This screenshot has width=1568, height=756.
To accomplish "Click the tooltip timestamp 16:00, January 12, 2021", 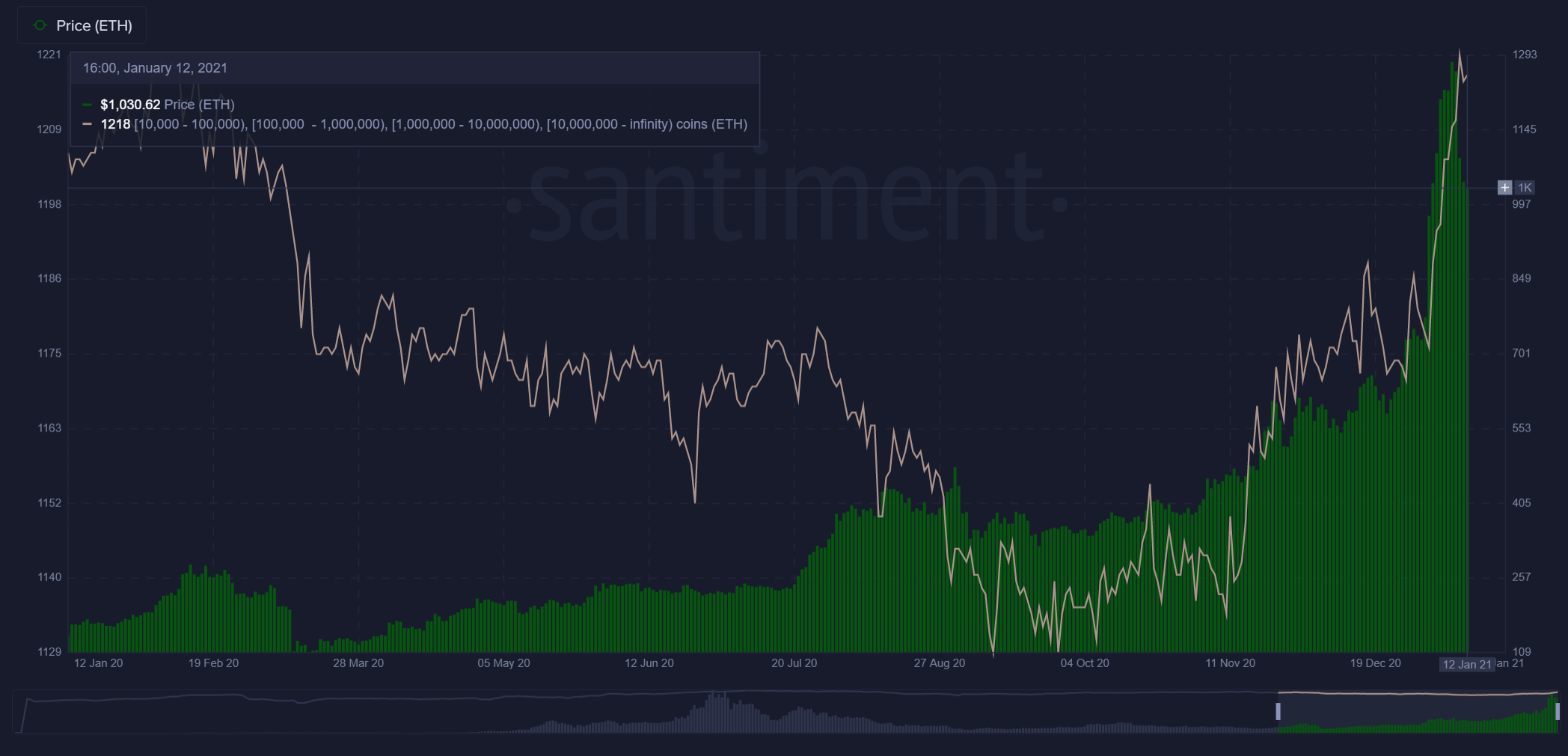I will point(155,68).
